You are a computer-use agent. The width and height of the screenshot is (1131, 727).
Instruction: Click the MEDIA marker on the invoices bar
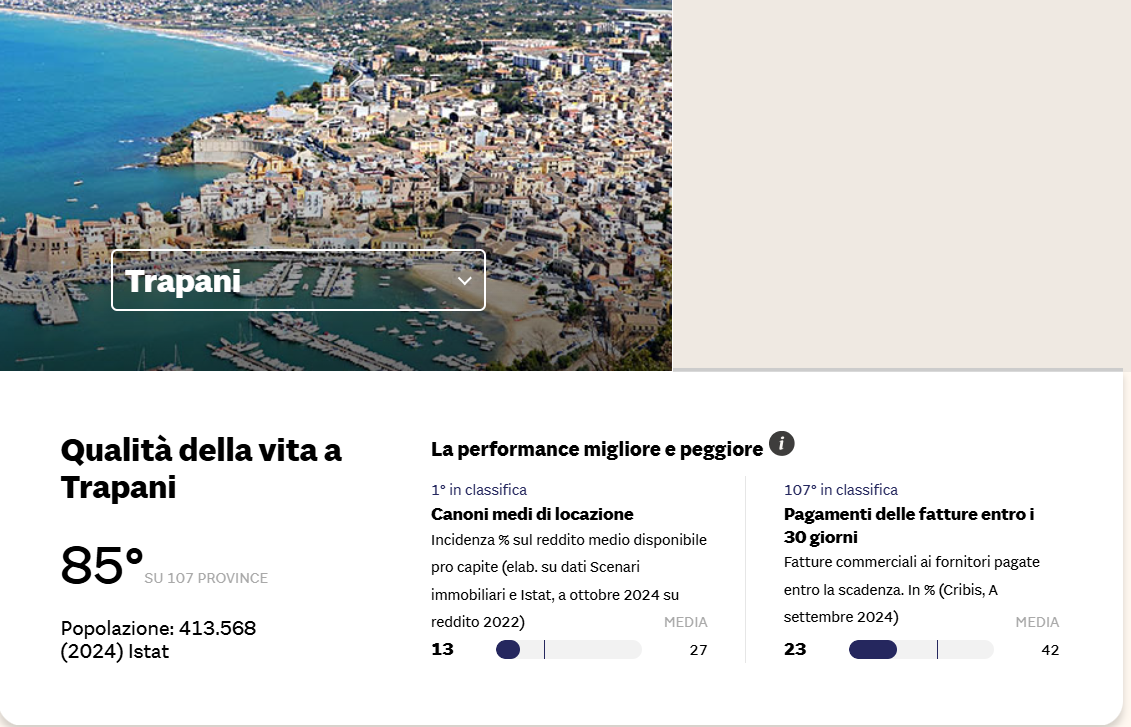point(937,649)
